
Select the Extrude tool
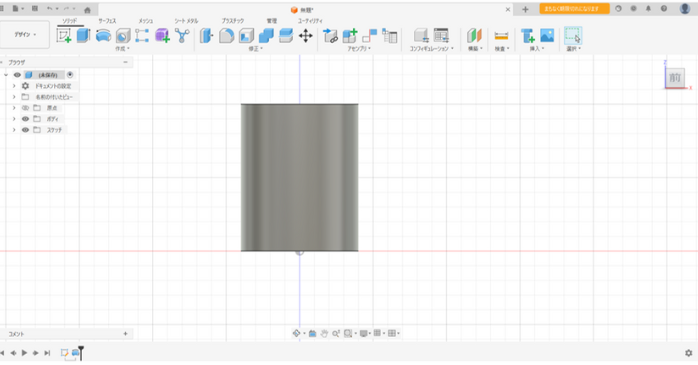pyautogui.click(x=83, y=36)
